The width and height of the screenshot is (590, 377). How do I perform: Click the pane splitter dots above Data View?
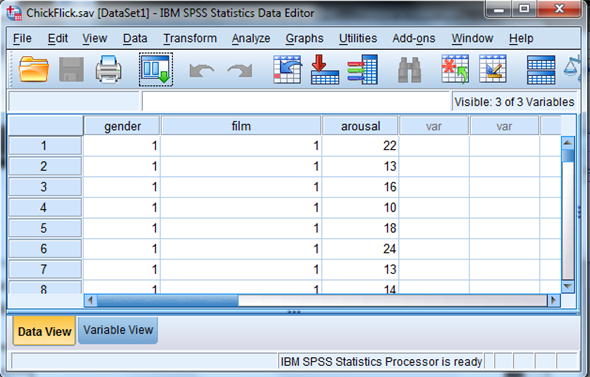click(x=294, y=312)
